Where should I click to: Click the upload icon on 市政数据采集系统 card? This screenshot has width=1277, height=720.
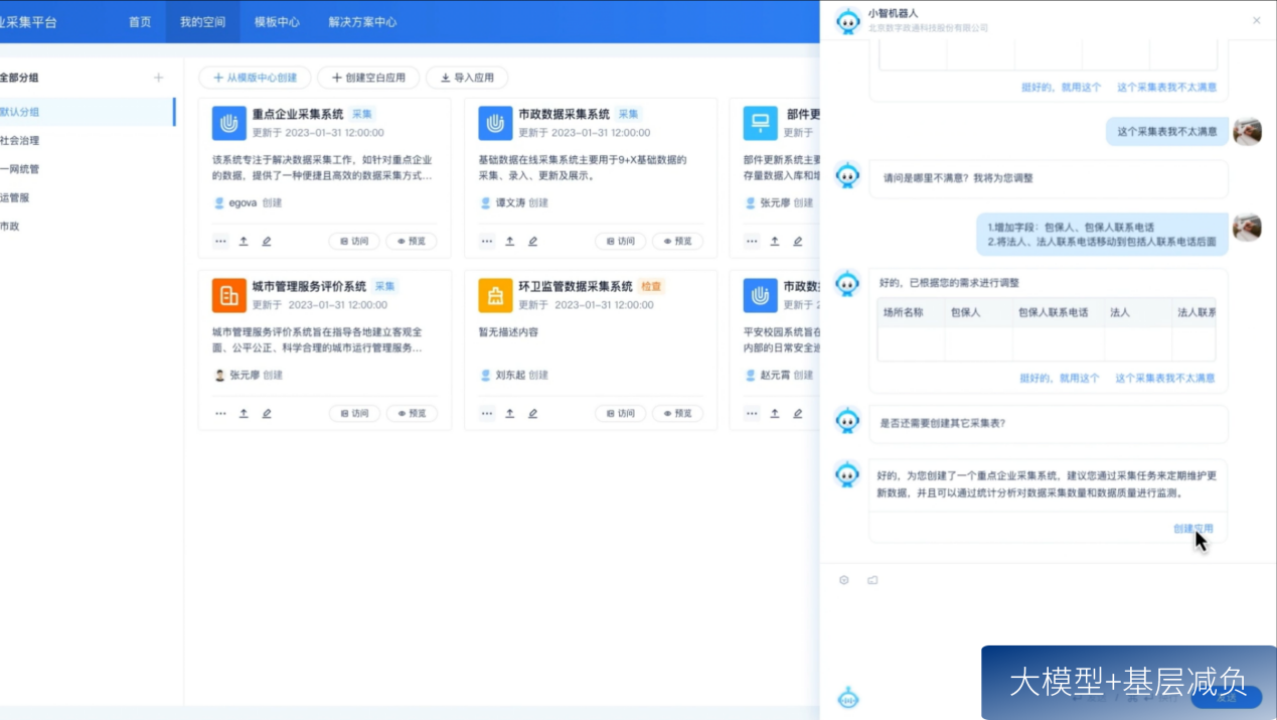click(509, 241)
